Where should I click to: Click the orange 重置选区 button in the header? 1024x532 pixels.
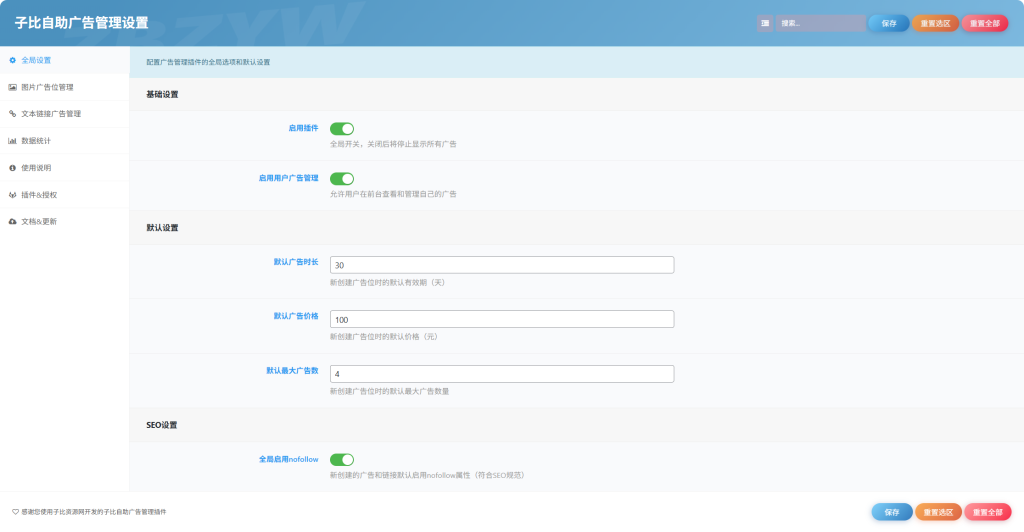[x=935, y=23]
